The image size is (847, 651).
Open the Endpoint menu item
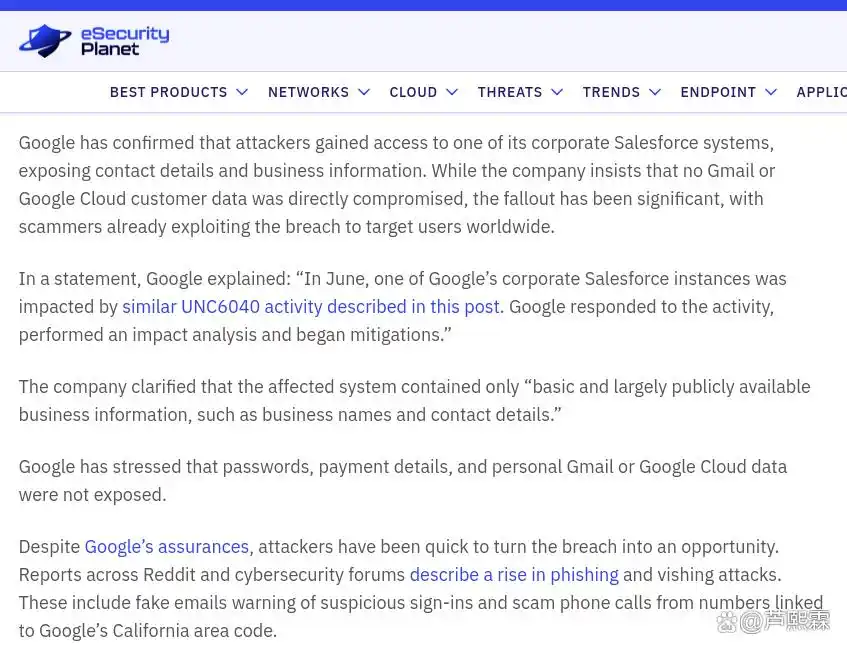tap(718, 92)
